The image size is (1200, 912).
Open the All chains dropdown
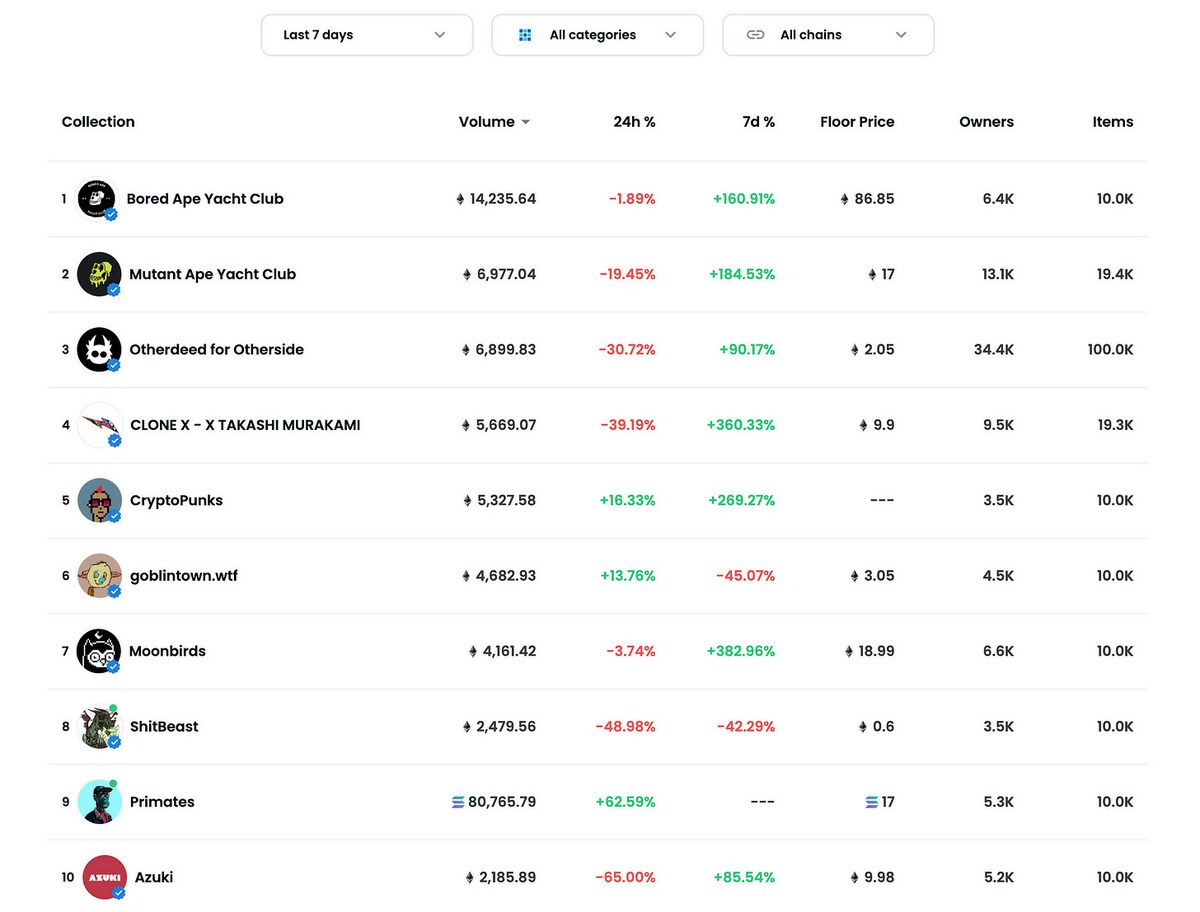(828, 35)
